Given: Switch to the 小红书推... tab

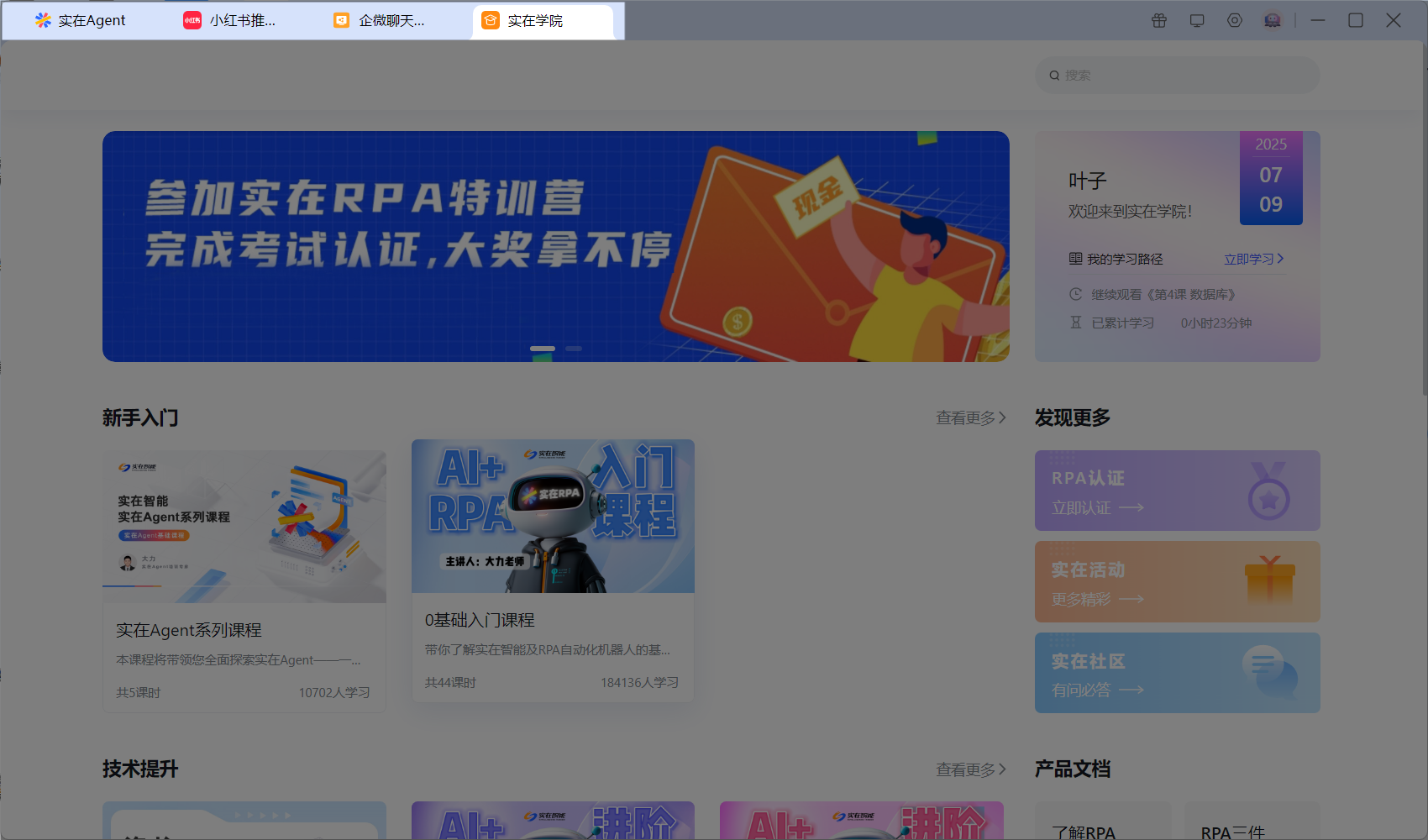Looking at the screenshot, I should point(229,21).
